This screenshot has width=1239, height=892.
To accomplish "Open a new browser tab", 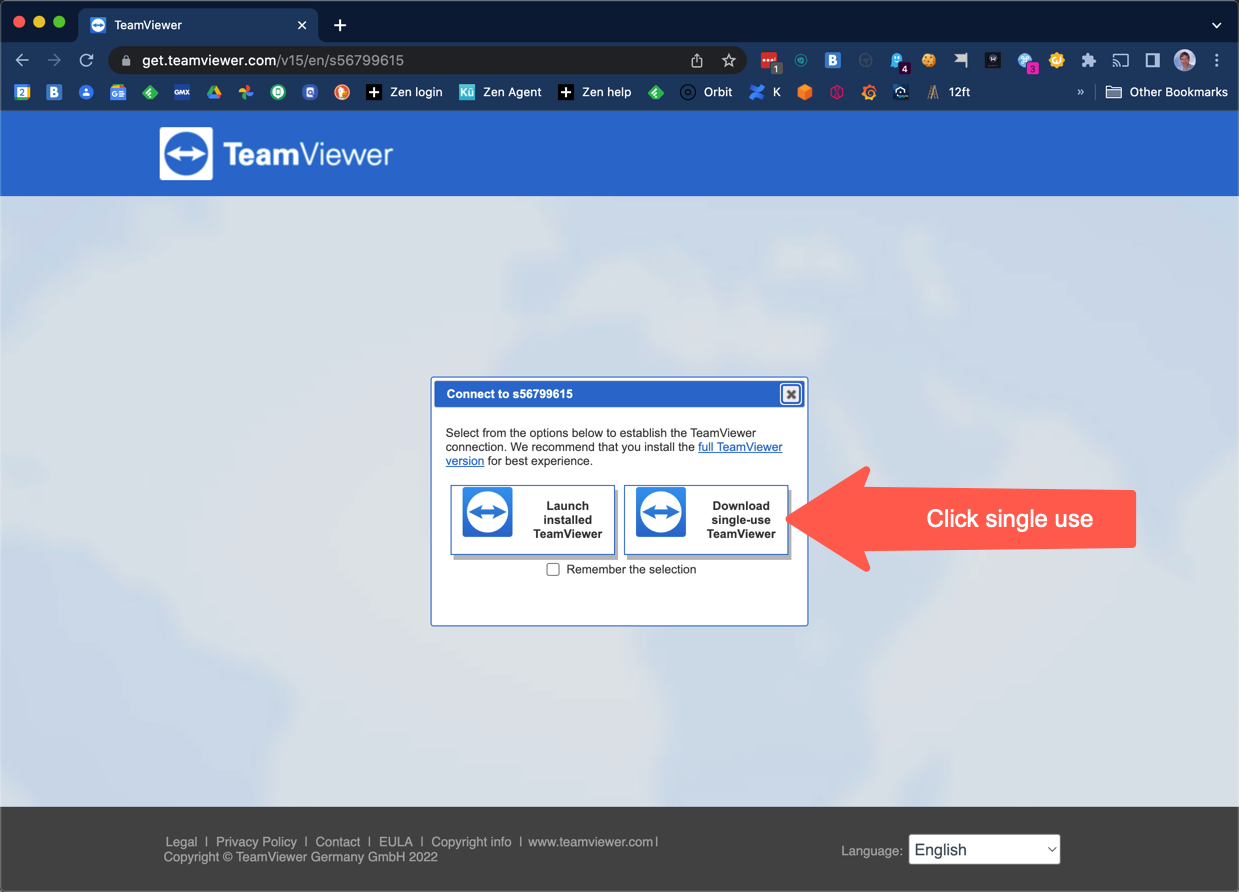I will pos(340,25).
